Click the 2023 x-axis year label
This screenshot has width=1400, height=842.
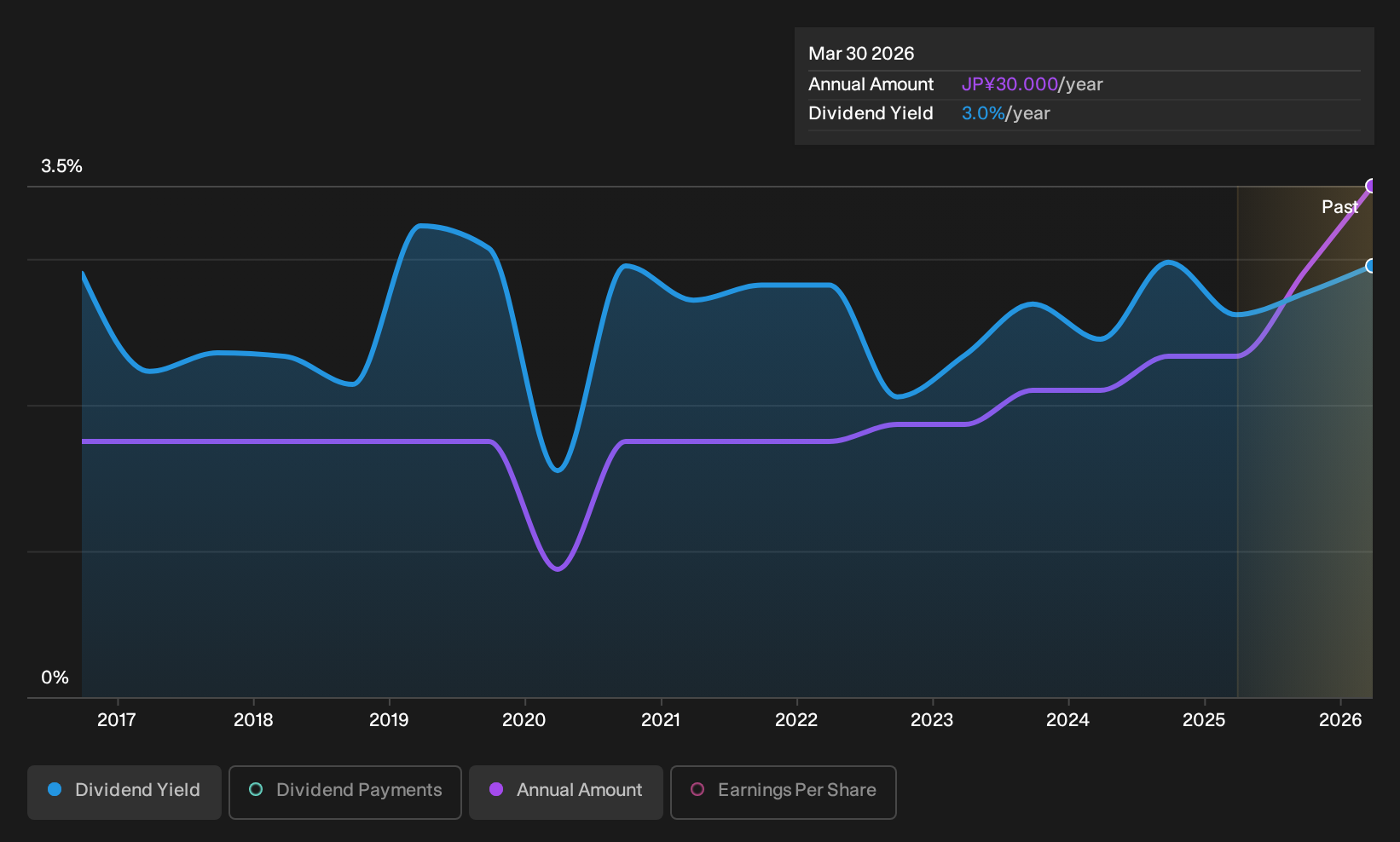click(x=932, y=720)
